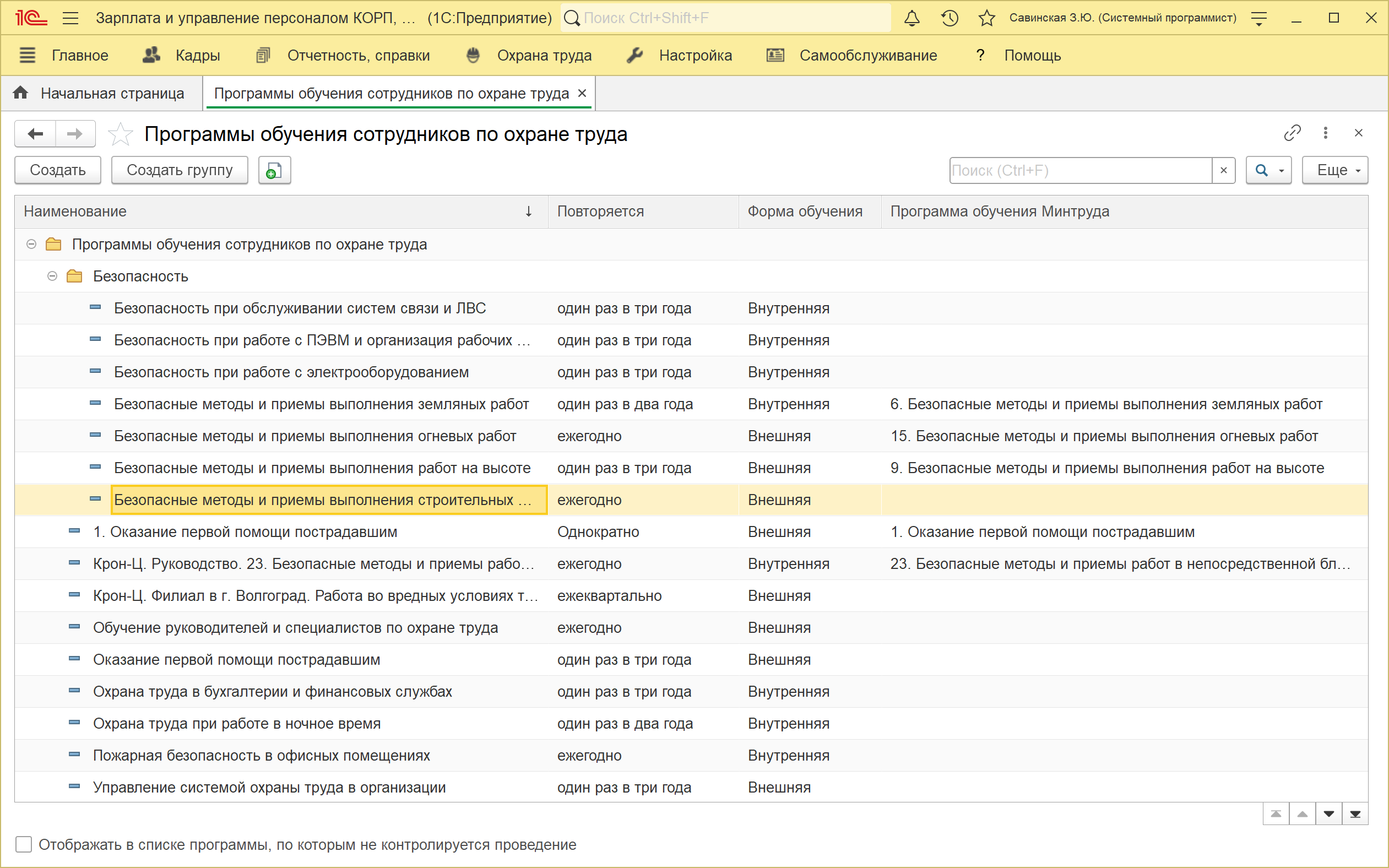Click the Создать группу button

(x=179, y=171)
